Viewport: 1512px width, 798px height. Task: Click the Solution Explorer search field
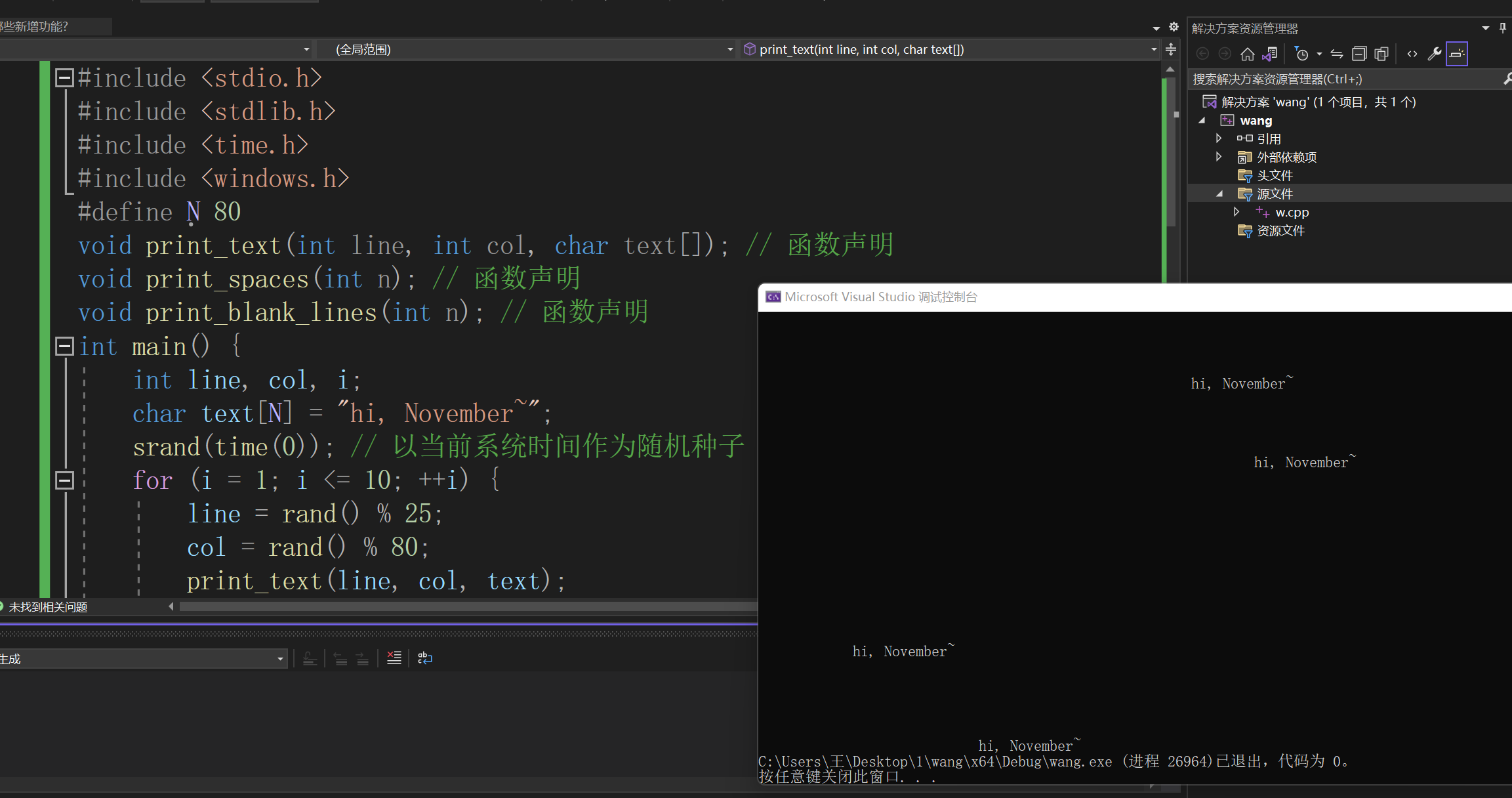click(x=1345, y=79)
